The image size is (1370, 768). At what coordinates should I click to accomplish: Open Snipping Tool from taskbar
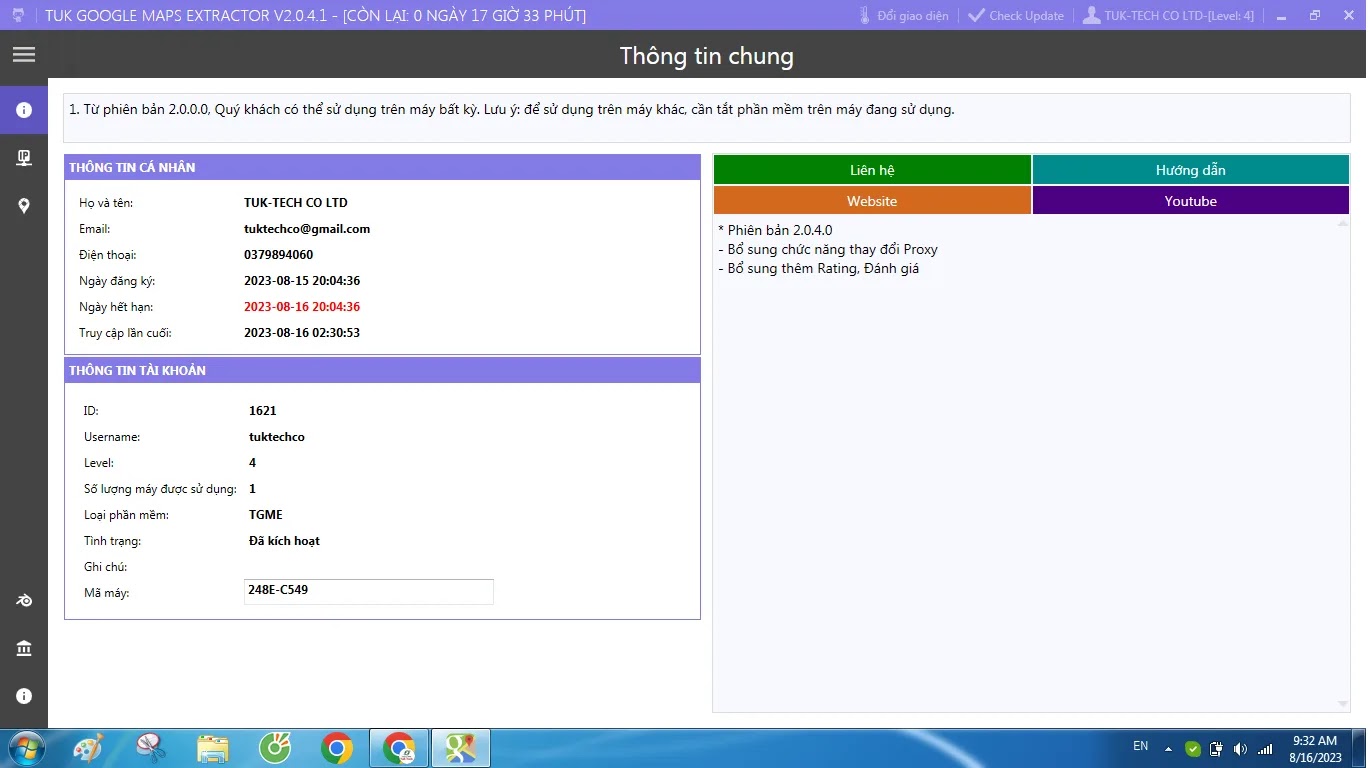pos(150,748)
